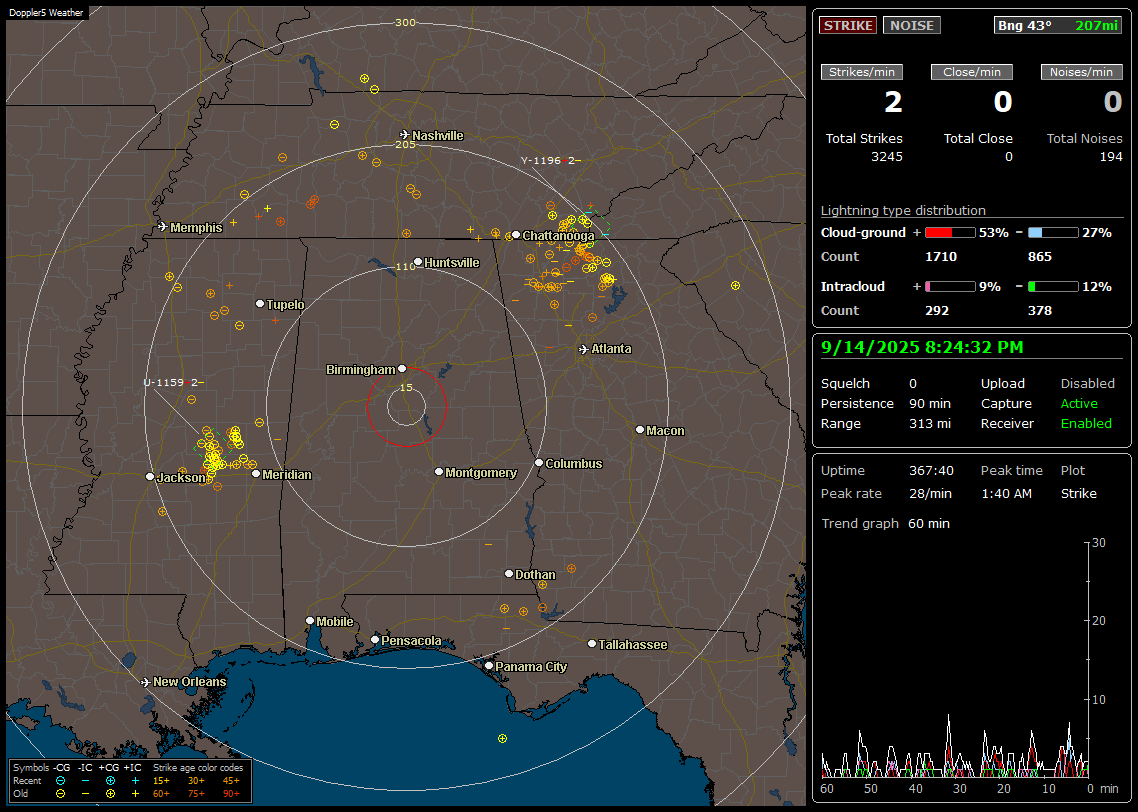Viewport: 1138px width, 812px height.
Task: Click the 300 mile range ring label
Action: click(x=405, y=22)
